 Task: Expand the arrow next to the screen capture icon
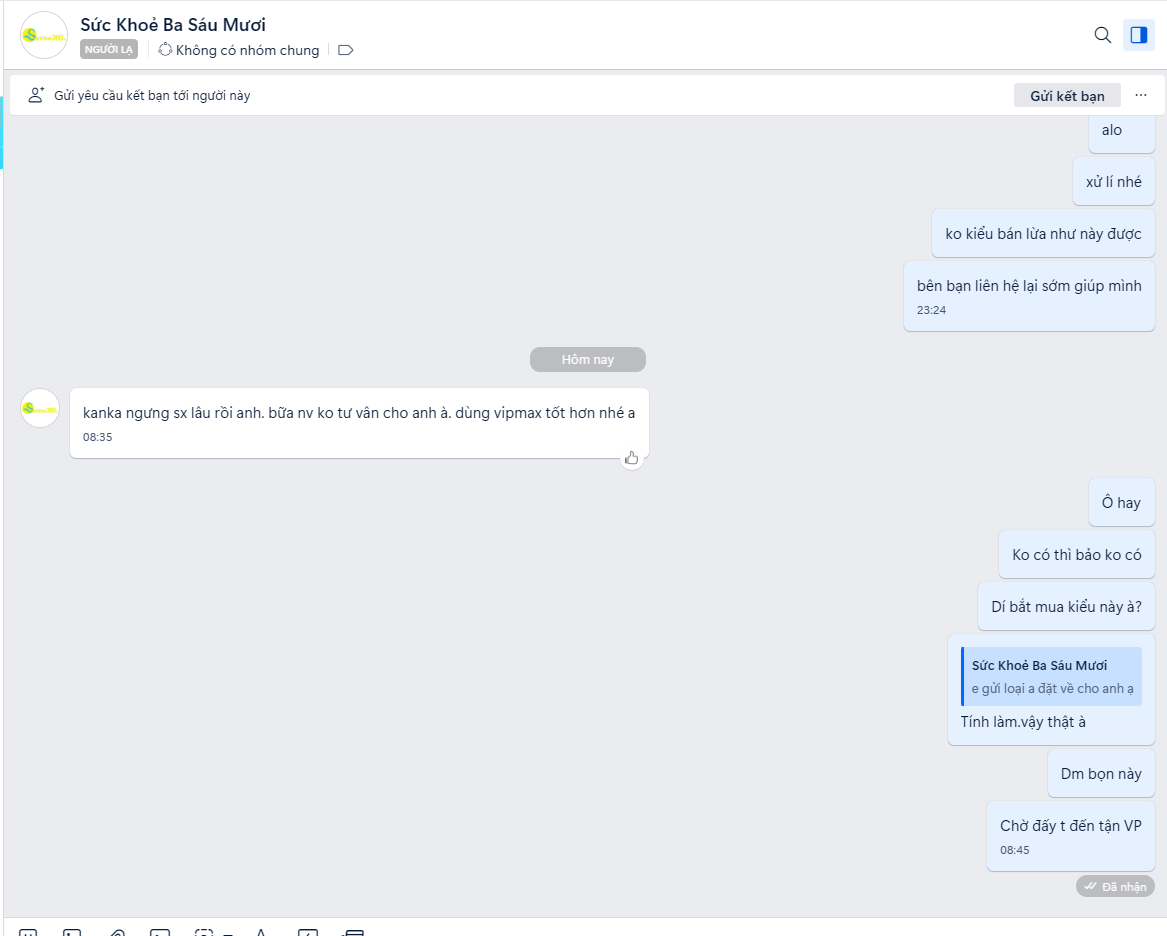click(x=228, y=933)
